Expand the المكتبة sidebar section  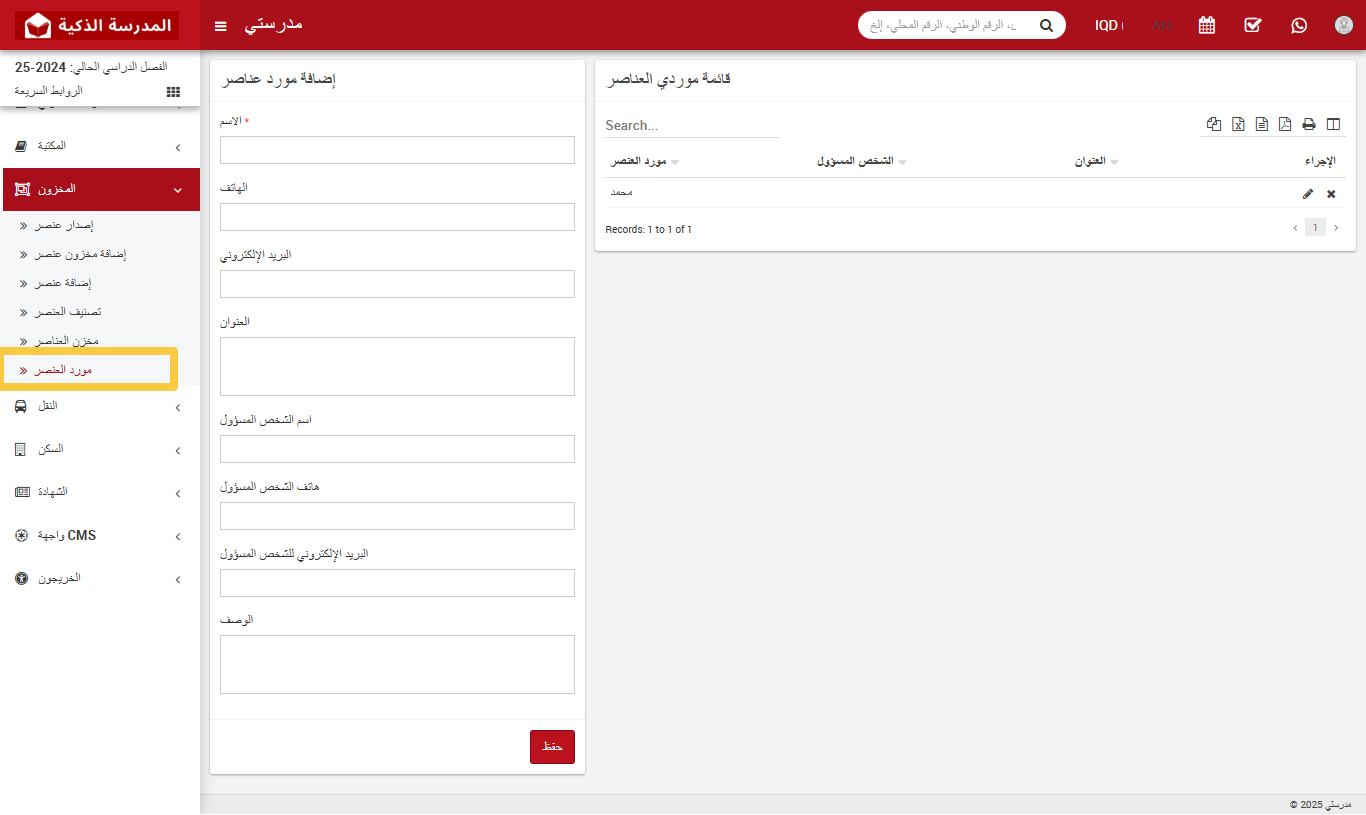click(x=100, y=146)
